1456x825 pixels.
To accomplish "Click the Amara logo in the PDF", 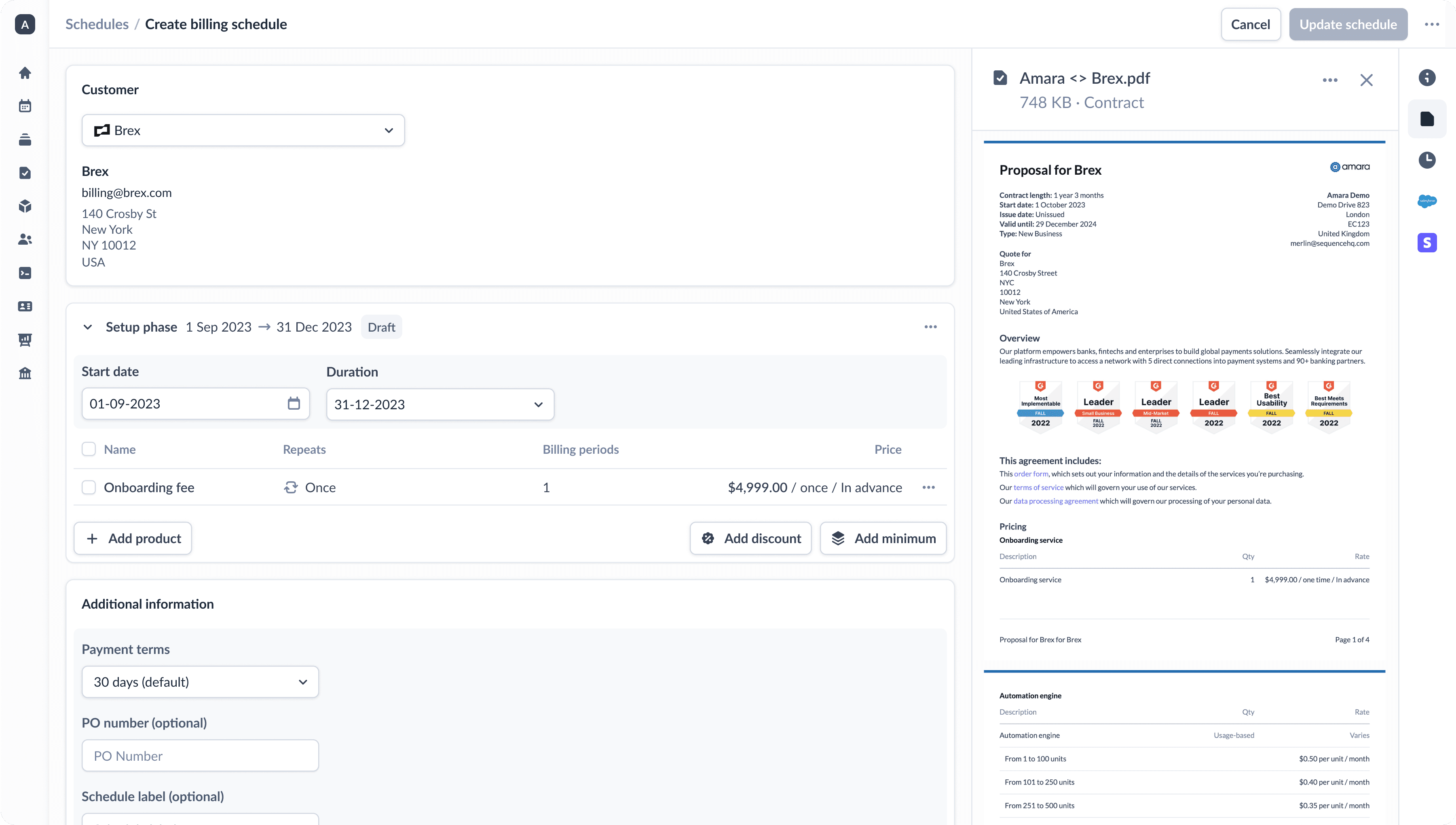I will [x=1350, y=167].
